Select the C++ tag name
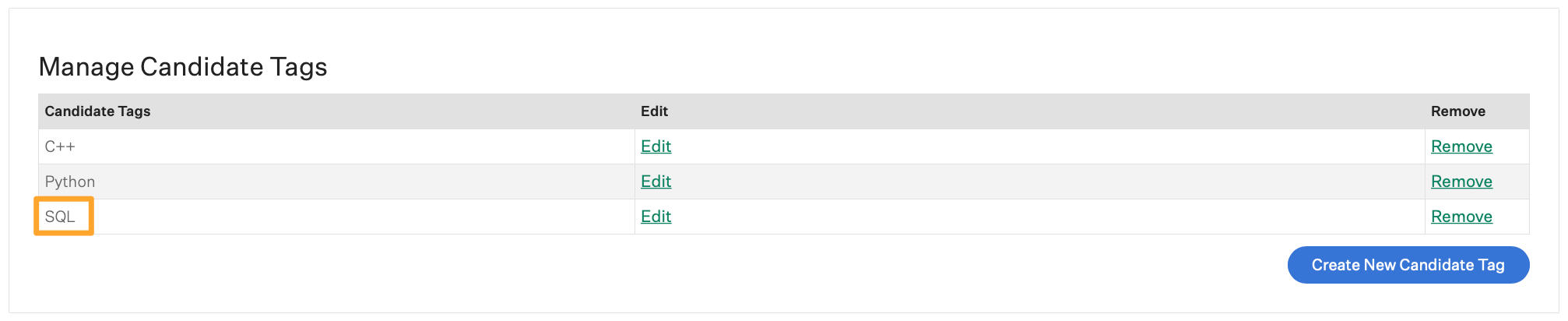 tap(60, 146)
